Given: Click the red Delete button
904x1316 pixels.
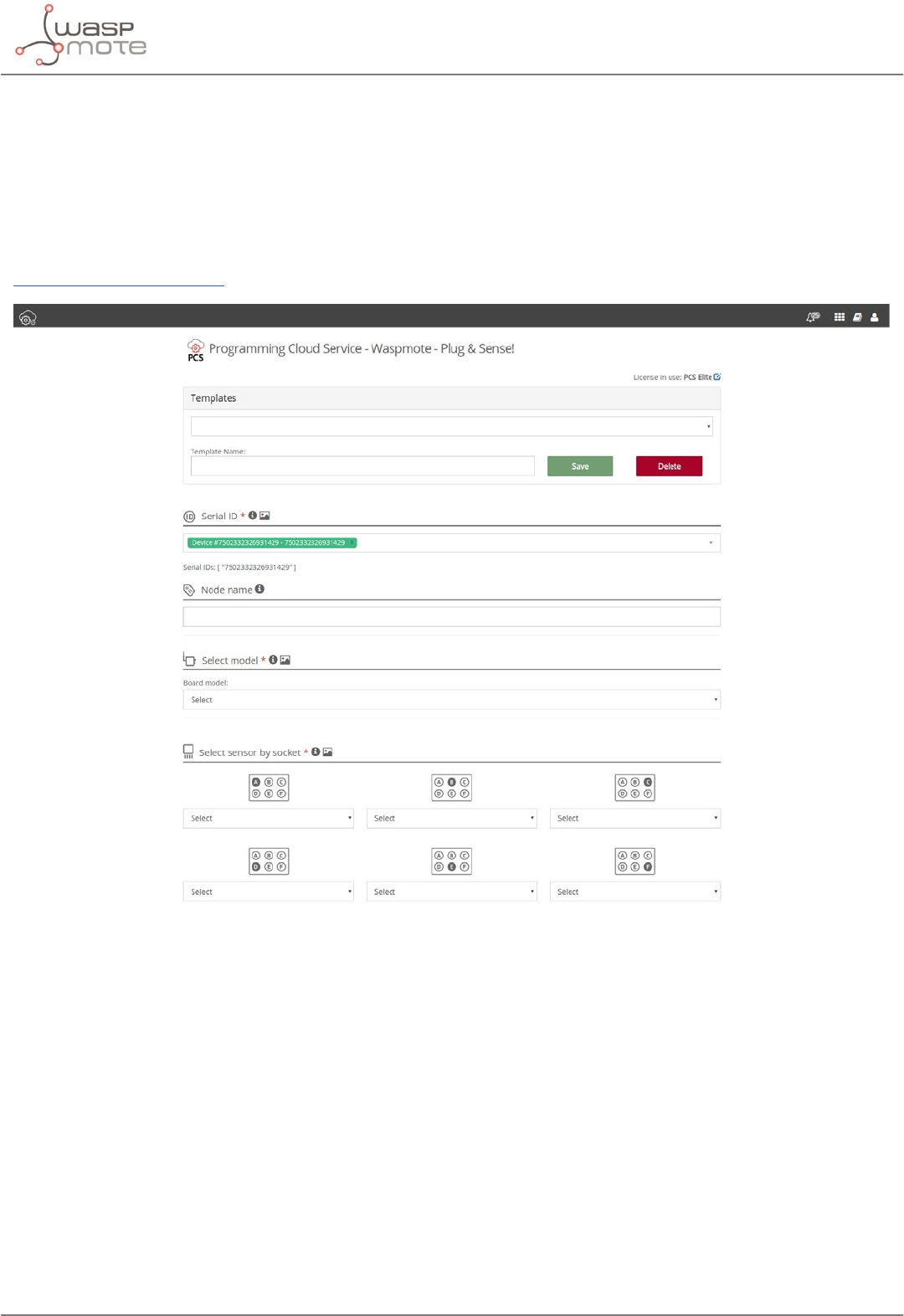Looking at the screenshot, I should point(669,466).
